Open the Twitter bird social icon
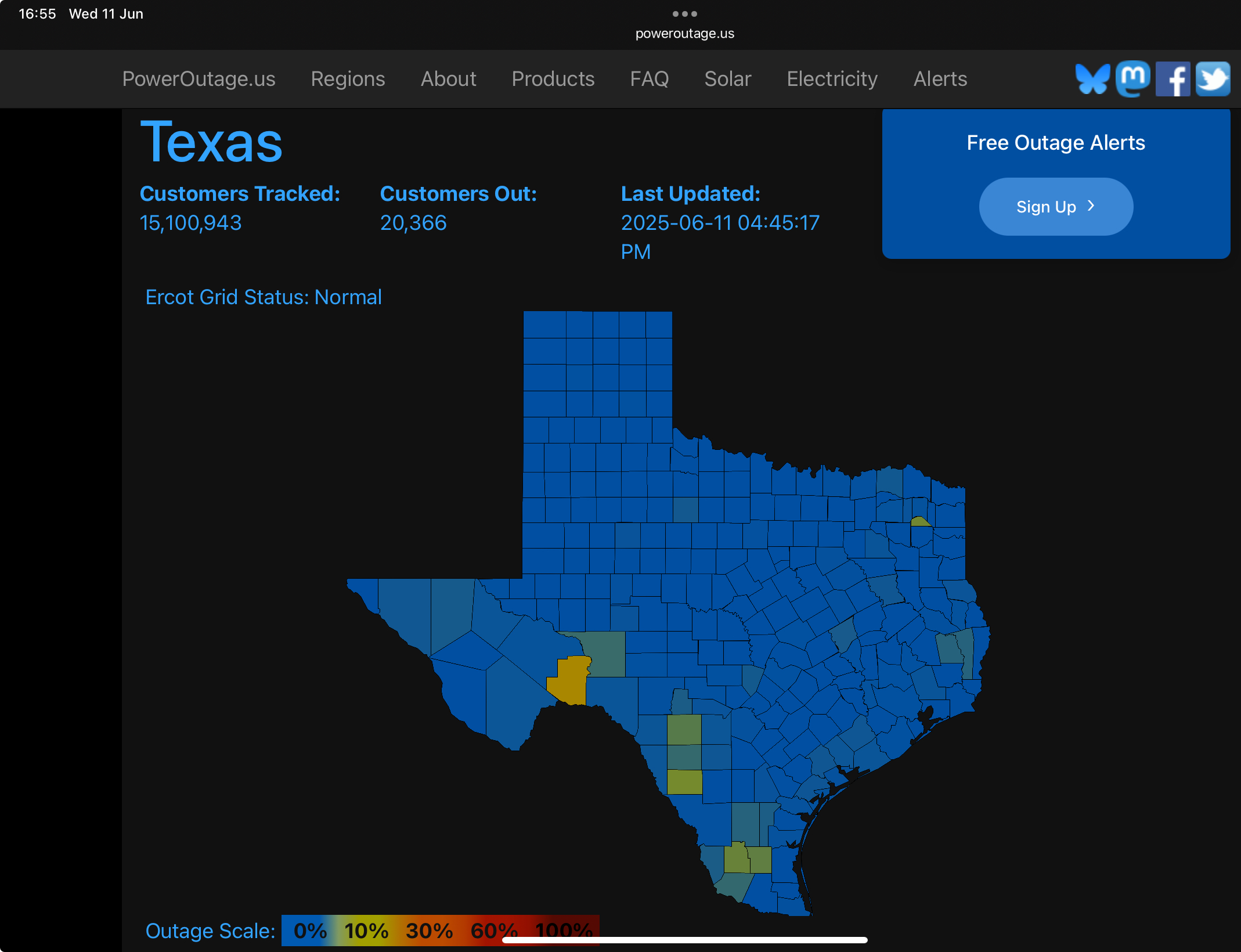 coord(1213,79)
